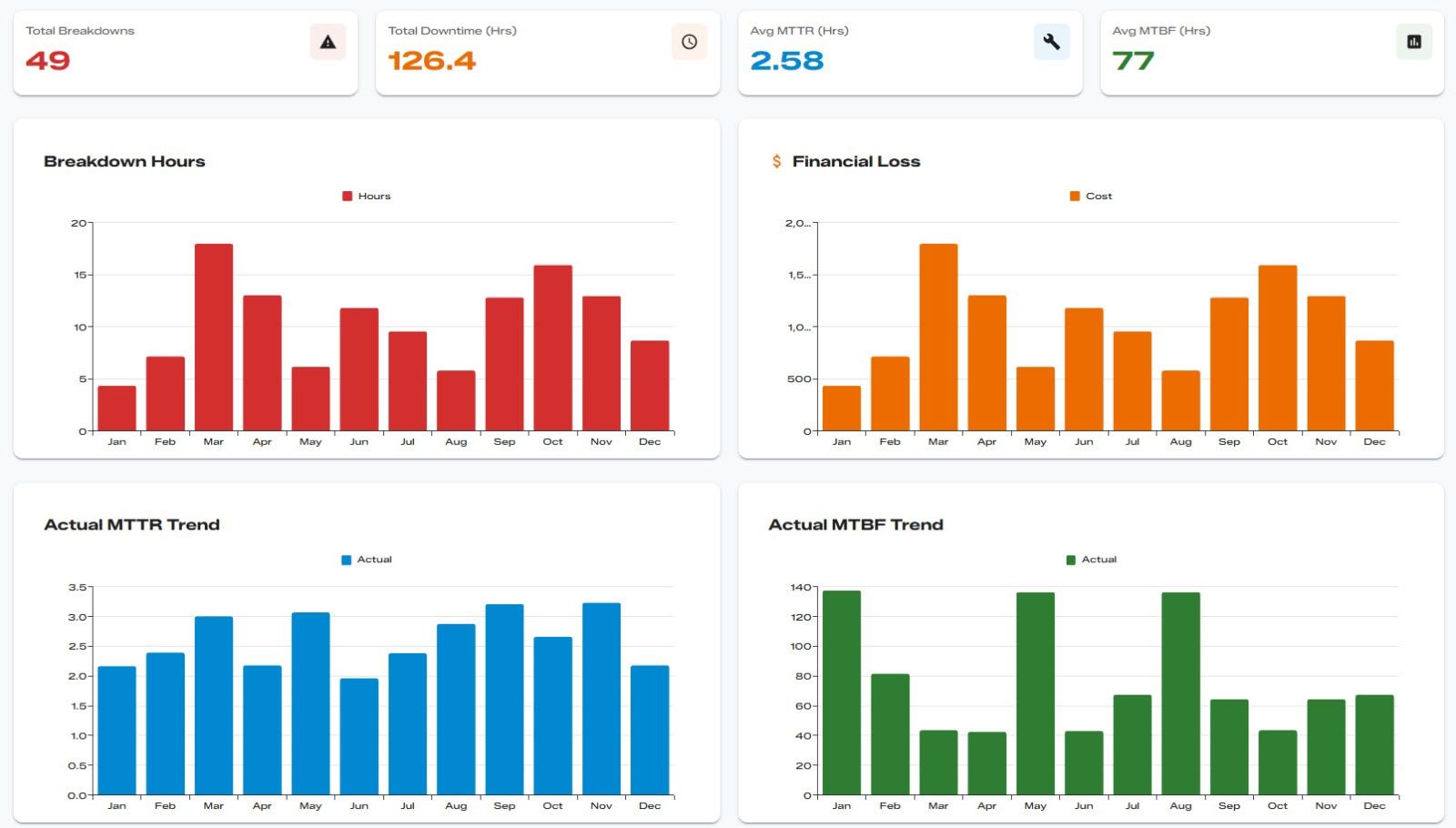Select the Jun bar in Financial Loss chart

tap(1084, 369)
